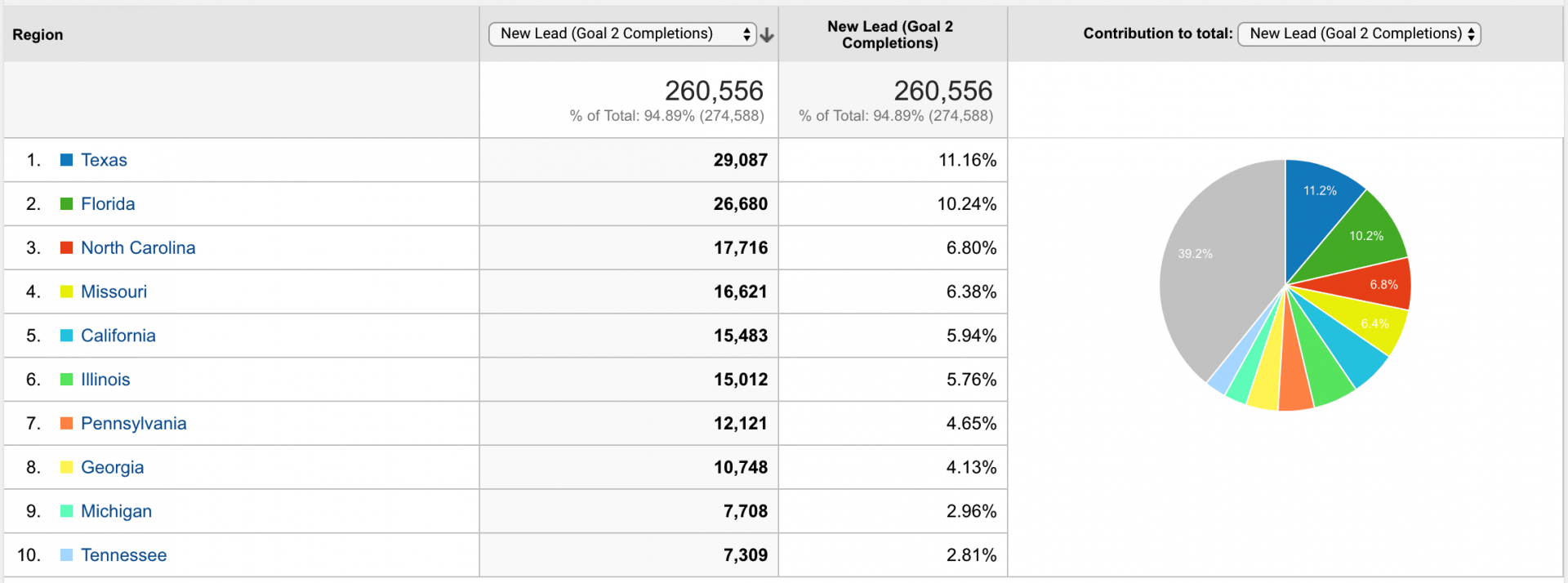Open the primary metric New Lead dropdown
The height and width of the screenshot is (583, 1568).
click(622, 34)
